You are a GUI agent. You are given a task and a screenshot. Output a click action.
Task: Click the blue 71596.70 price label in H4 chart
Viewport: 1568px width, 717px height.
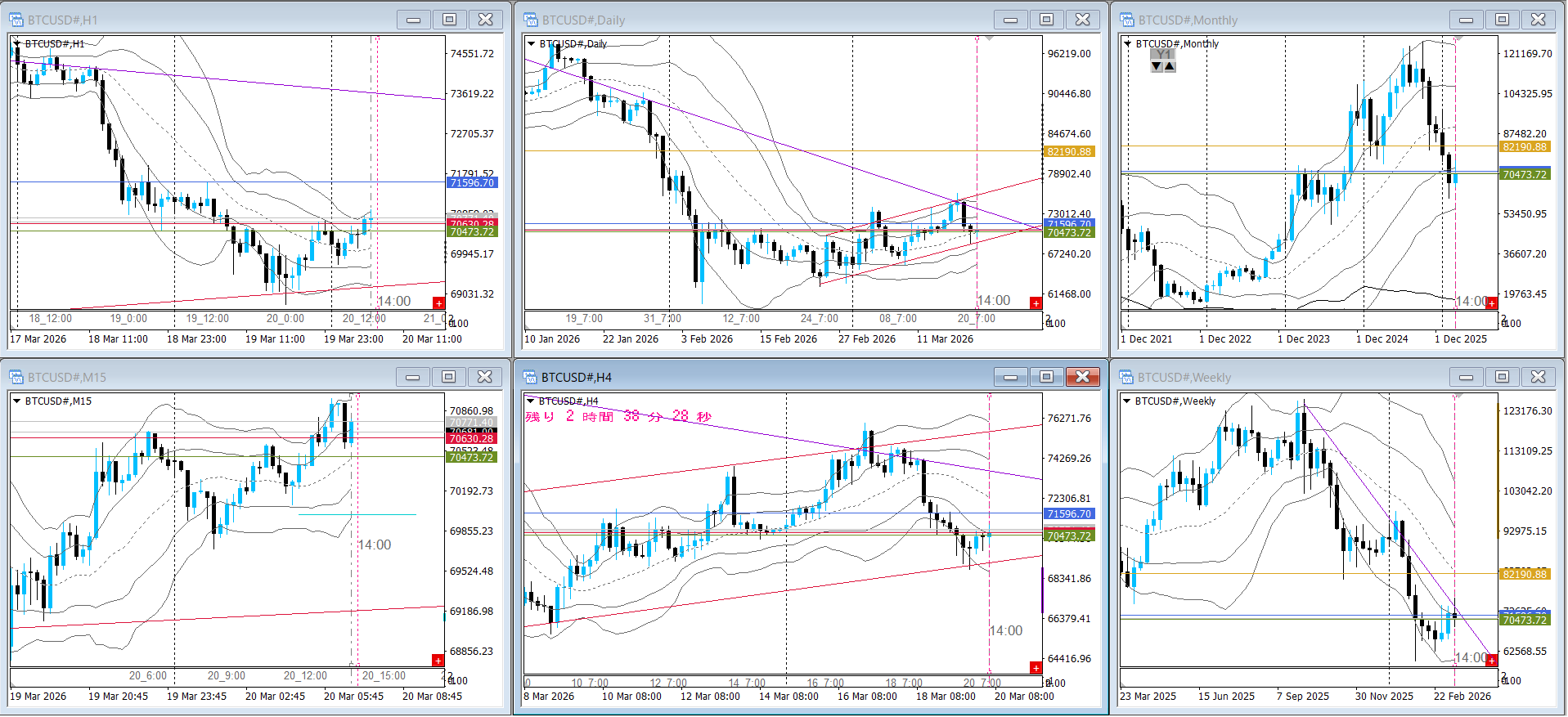[1069, 514]
